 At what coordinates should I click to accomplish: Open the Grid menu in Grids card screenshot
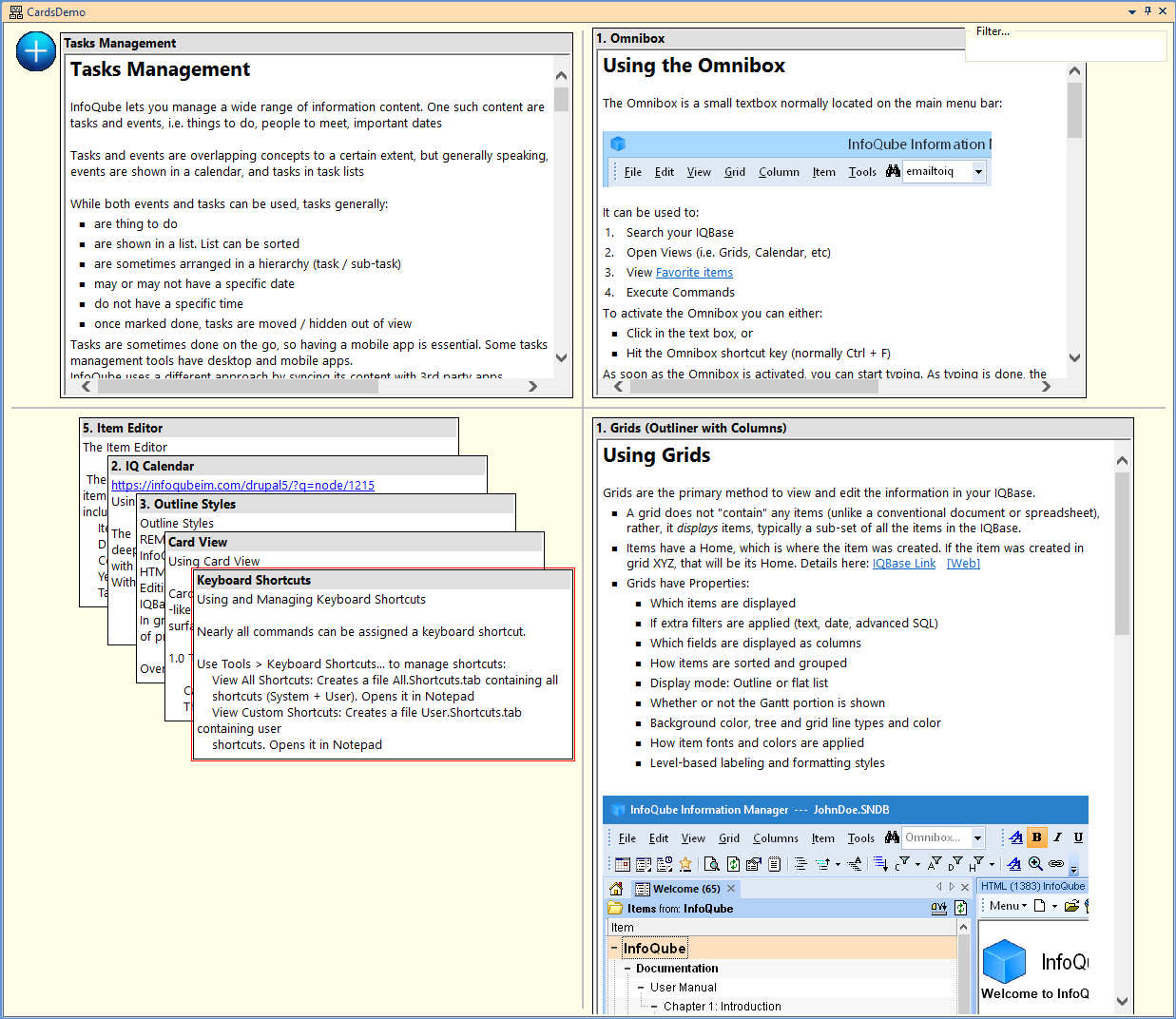pos(729,838)
